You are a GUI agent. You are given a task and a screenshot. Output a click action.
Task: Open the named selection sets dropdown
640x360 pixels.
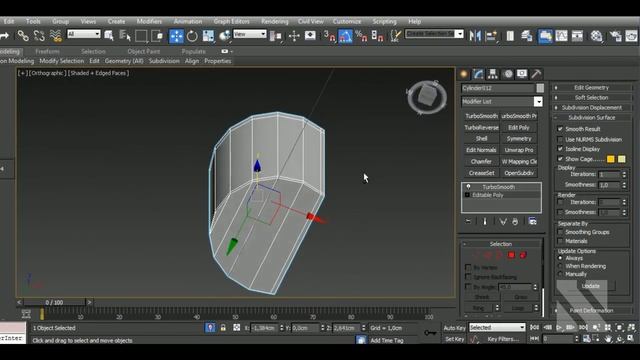pos(459,34)
